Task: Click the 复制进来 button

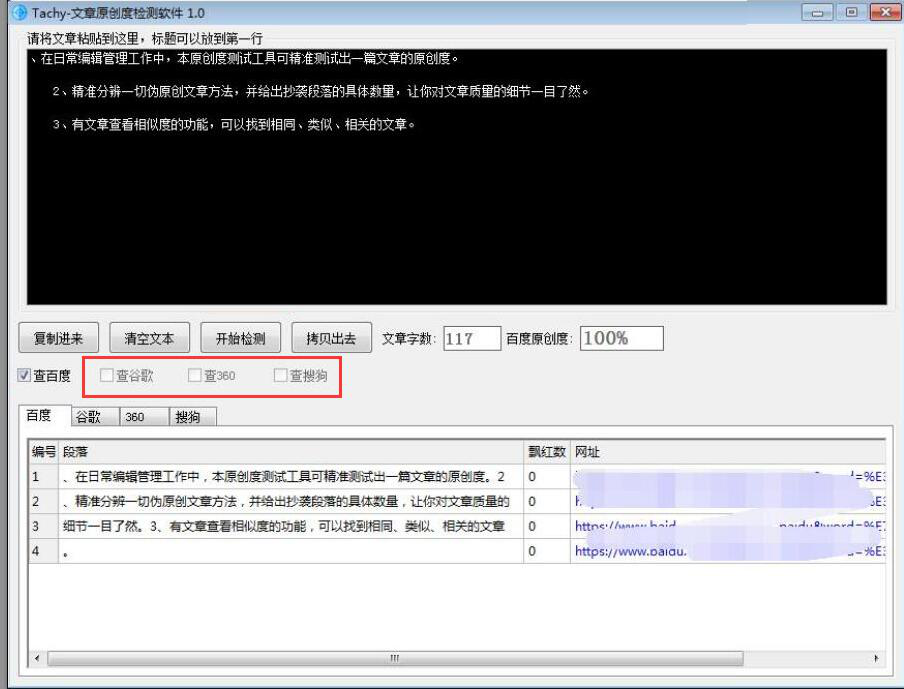Action: [x=58, y=338]
